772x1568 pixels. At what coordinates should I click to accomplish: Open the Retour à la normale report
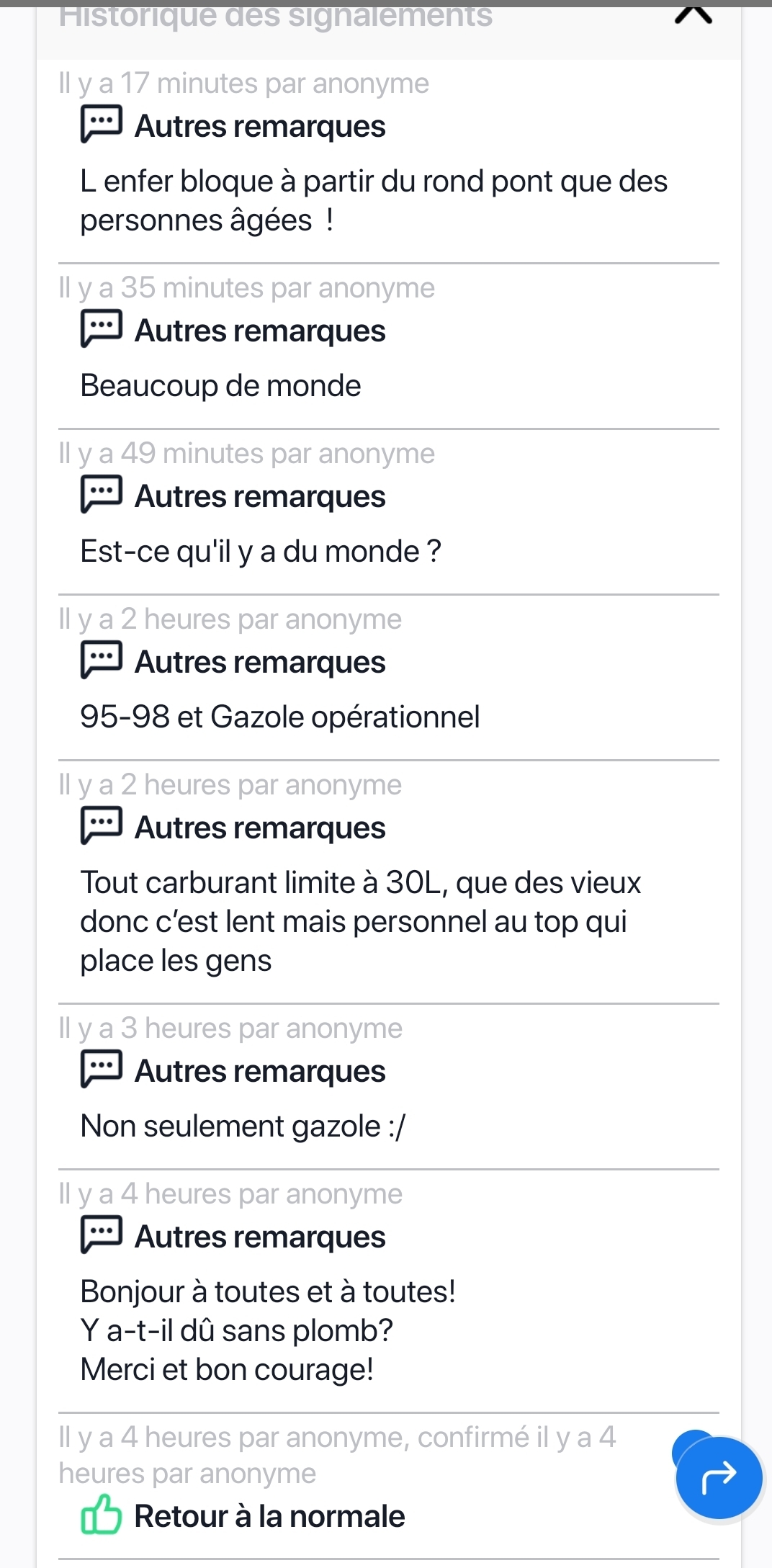[269, 1516]
